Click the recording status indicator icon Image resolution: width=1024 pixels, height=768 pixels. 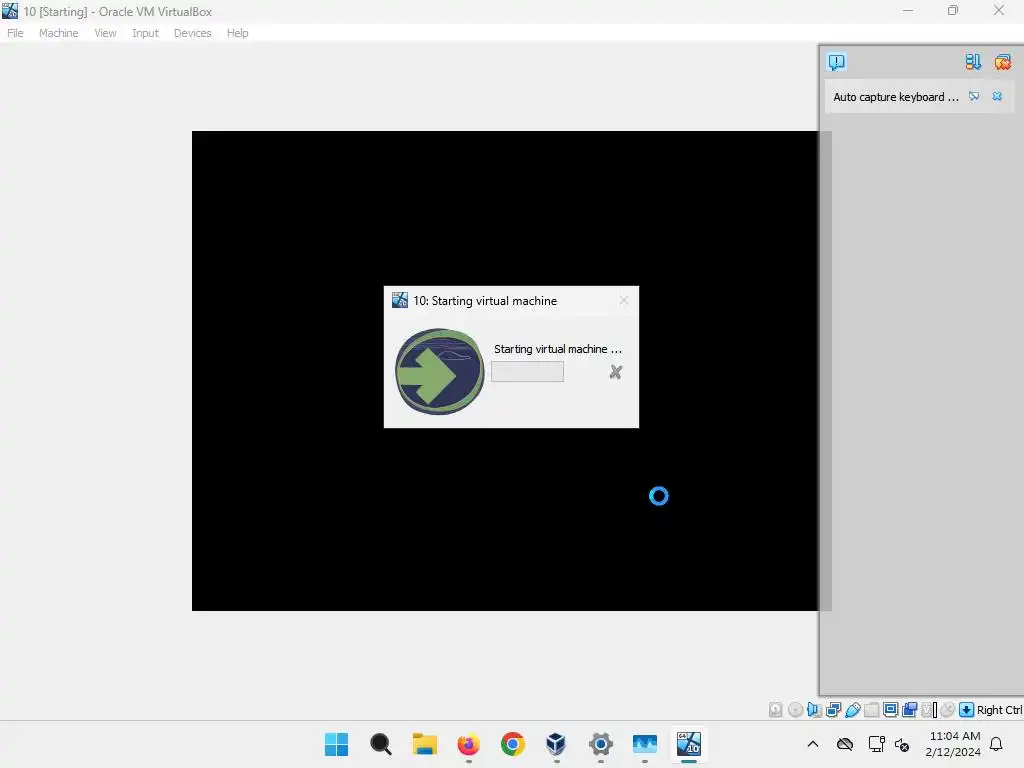tap(909, 710)
